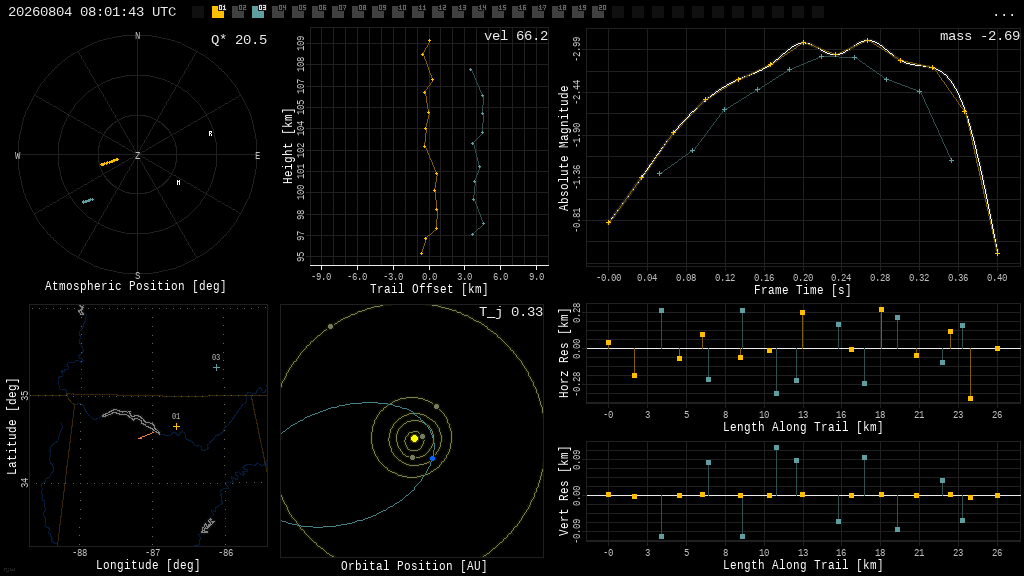The image size is (1024, 576).
Task: Click the yellow meteor track in polar plot
Action: 109,161
